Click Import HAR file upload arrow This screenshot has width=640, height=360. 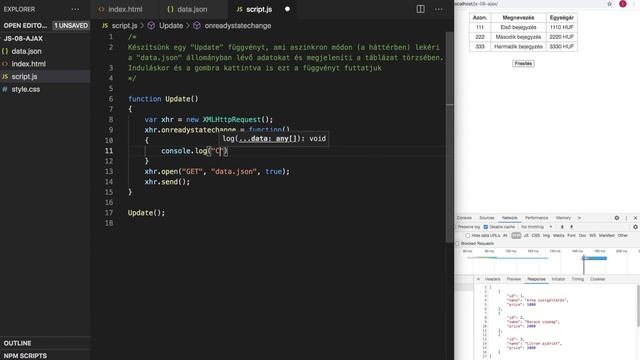[x=562, y=227]
